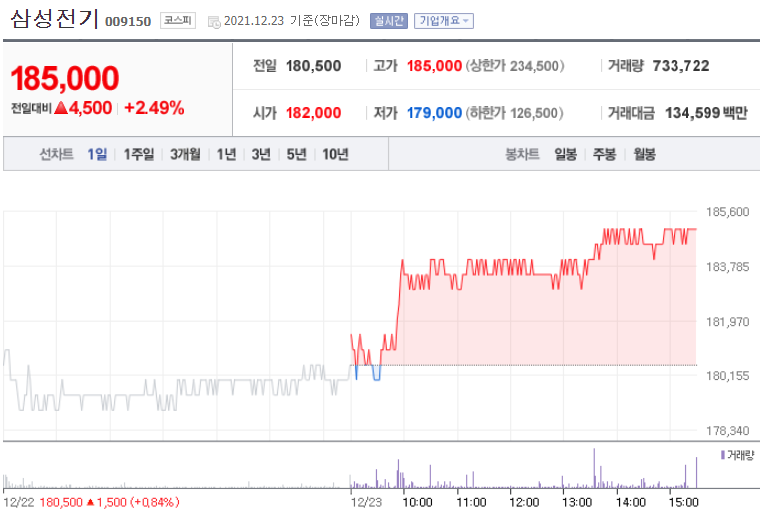Click the 거래대금 value 134,599 백만
The height and width of the screenshot is (530, 760).
706,113
